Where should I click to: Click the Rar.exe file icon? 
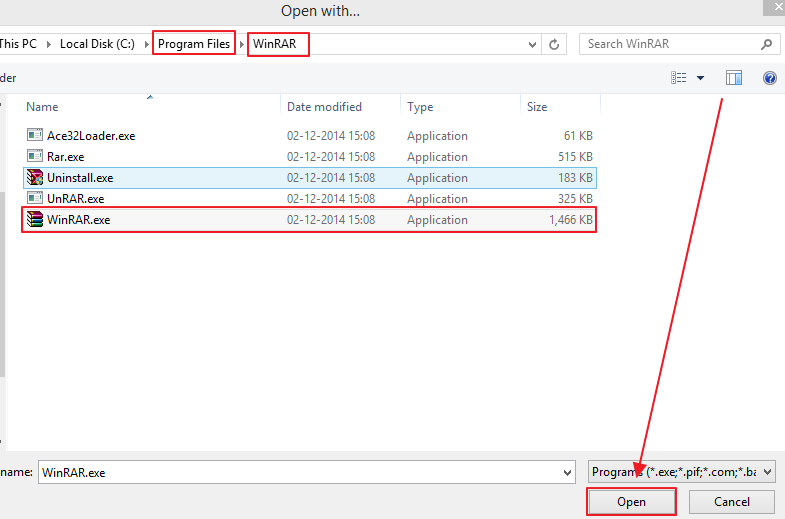pos(35,156)
